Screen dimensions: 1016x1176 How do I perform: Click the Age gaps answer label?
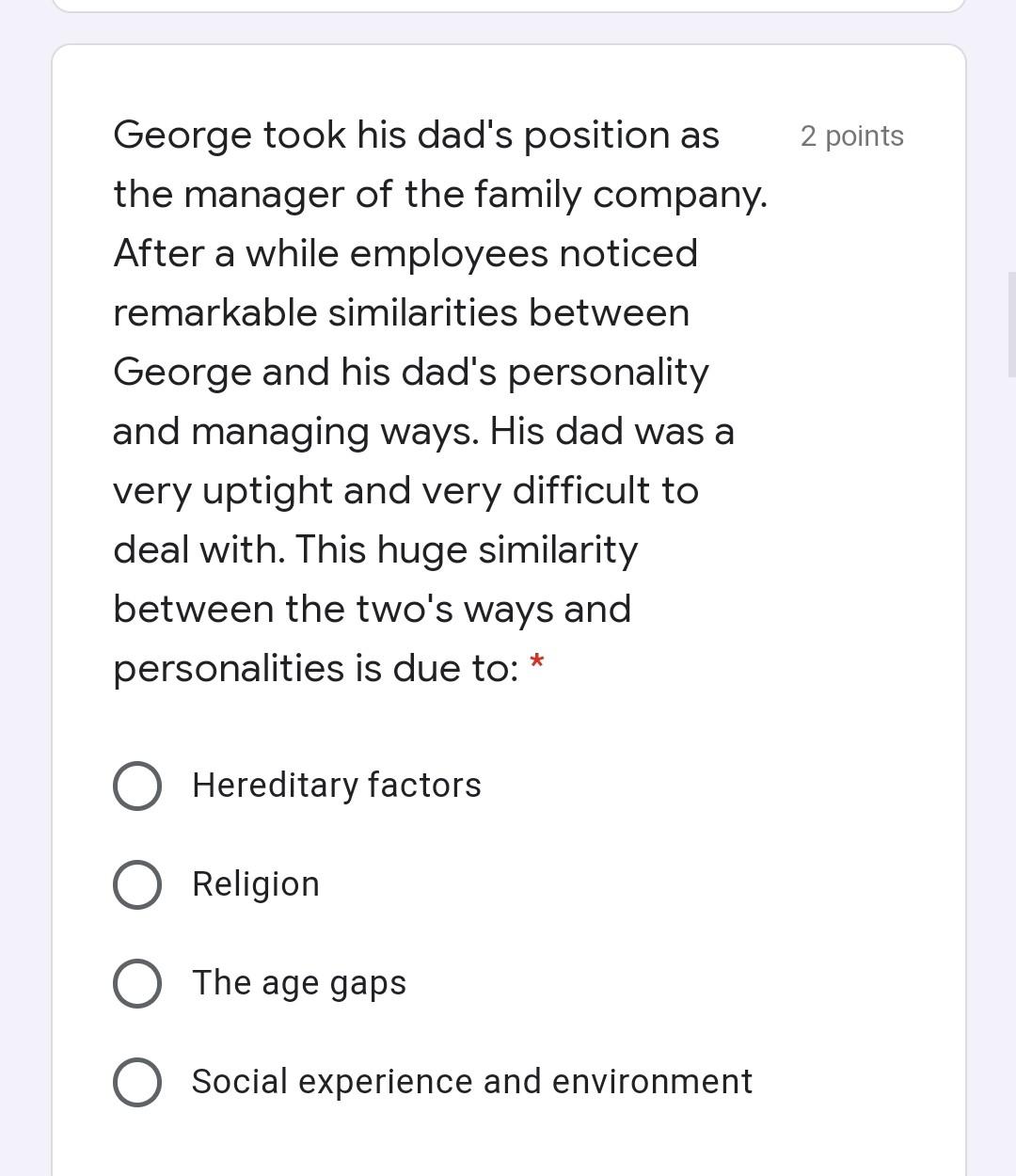click(x=298, y=984)
